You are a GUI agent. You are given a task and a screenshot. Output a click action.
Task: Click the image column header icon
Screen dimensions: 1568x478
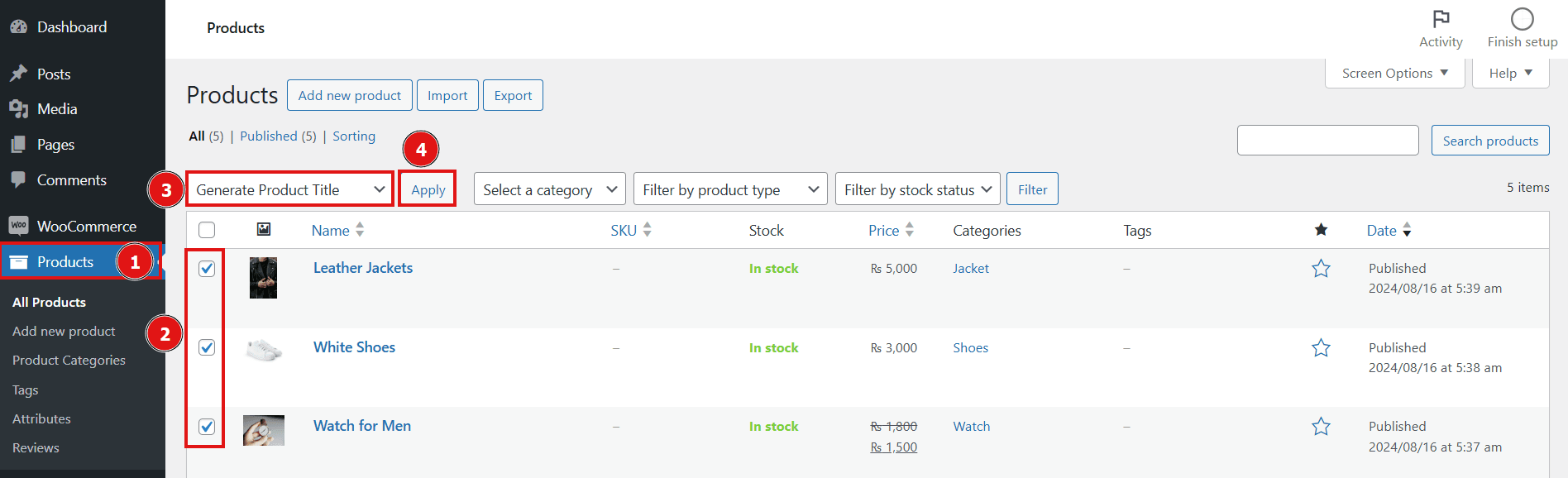pyautogui.click(x=264, y=230)
